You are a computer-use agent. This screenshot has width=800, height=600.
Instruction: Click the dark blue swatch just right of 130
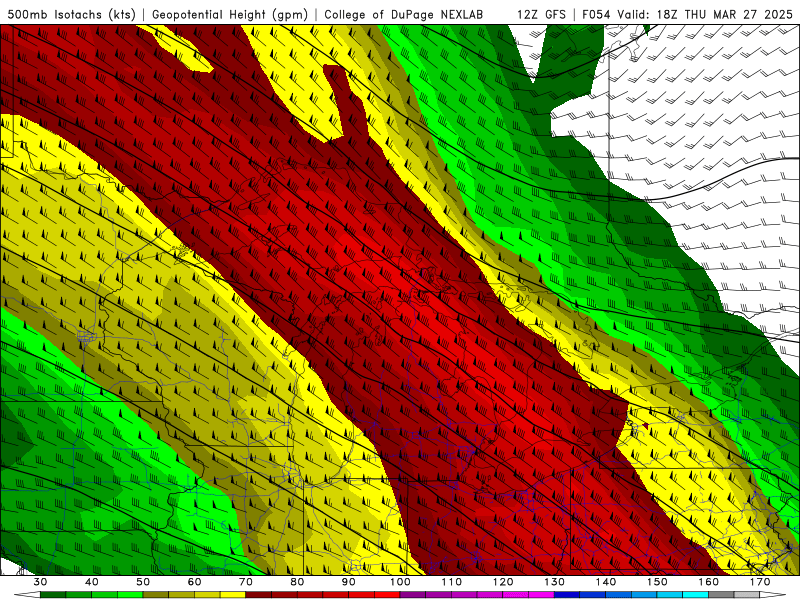coord(567,595)
